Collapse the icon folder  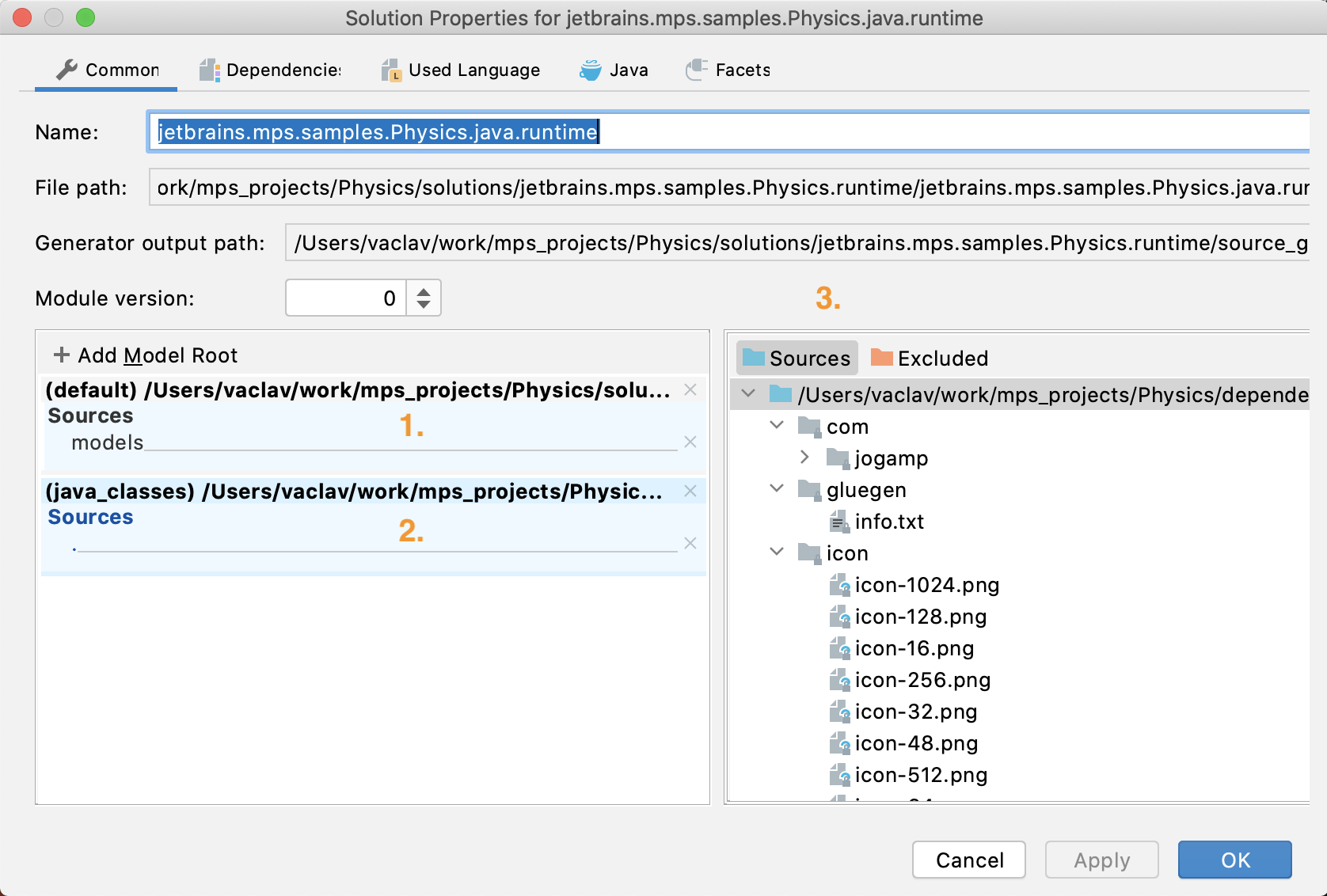click(777, 552)
